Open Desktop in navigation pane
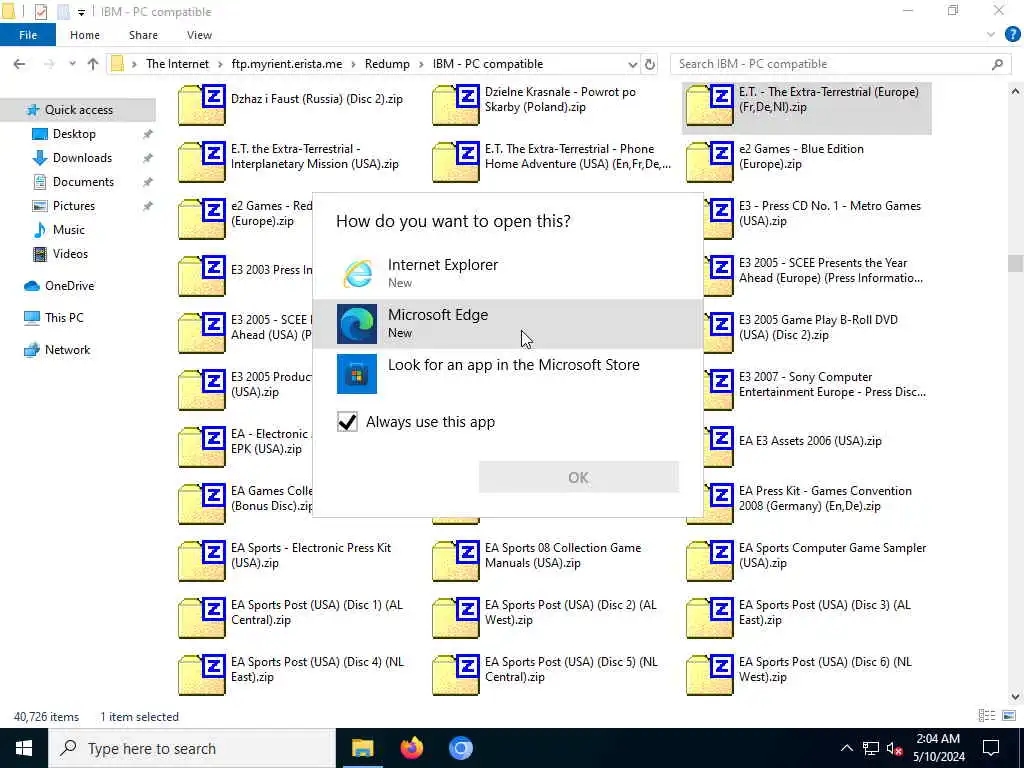Screen dimensions: 1024x768 pyautogui.click(x=74, y=134)
